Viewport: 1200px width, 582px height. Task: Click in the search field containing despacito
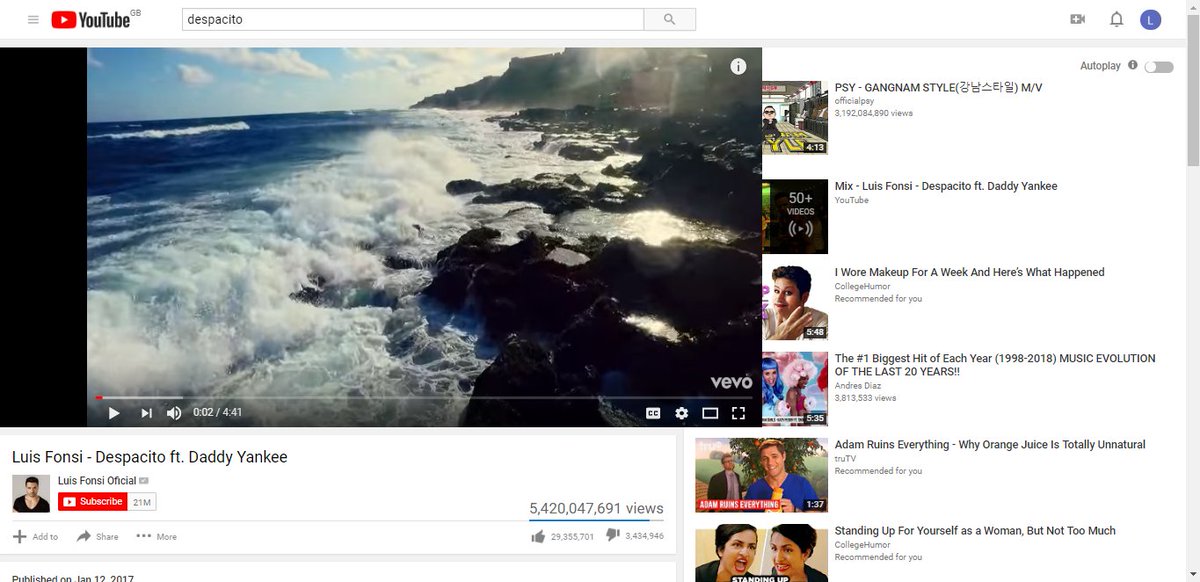412,19
